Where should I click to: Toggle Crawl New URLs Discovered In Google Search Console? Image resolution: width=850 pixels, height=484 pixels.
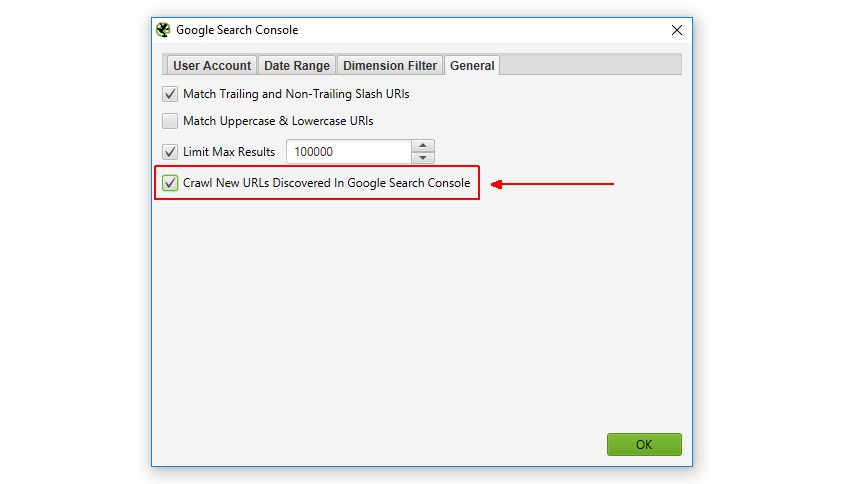point(170,183)
